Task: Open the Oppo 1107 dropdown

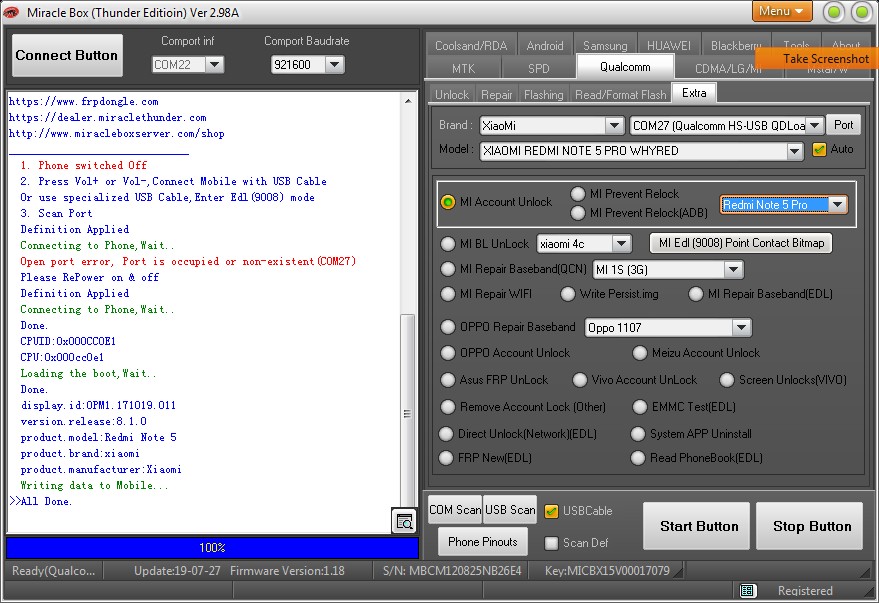Action: (x=741, y=327)
